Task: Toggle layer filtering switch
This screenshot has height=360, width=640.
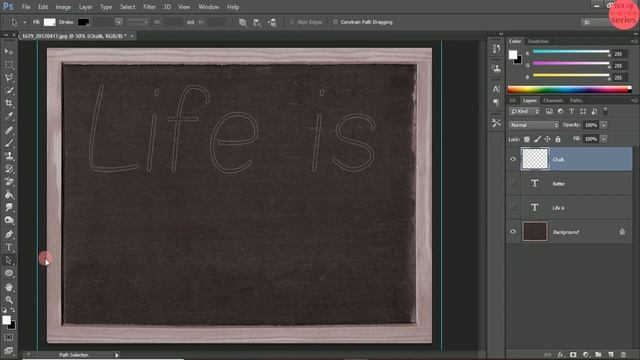Action: 605,111
